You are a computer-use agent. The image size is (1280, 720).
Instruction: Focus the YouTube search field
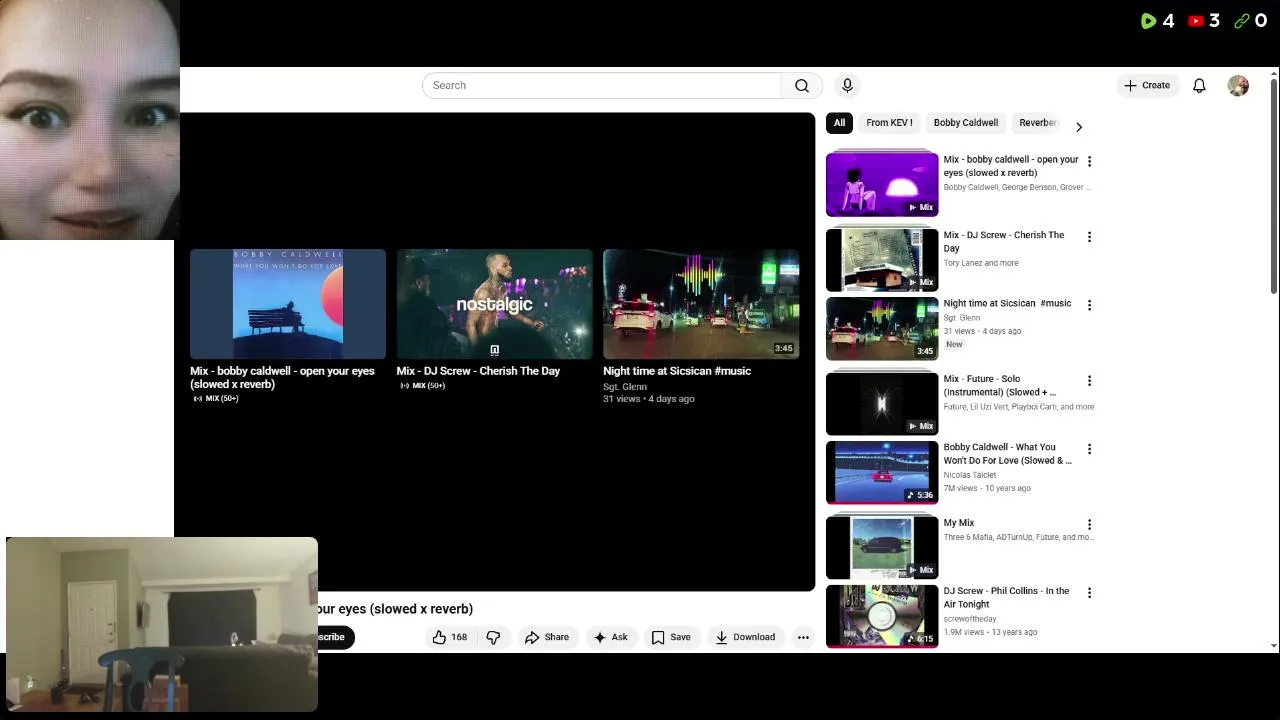click(x=601, y=86)
